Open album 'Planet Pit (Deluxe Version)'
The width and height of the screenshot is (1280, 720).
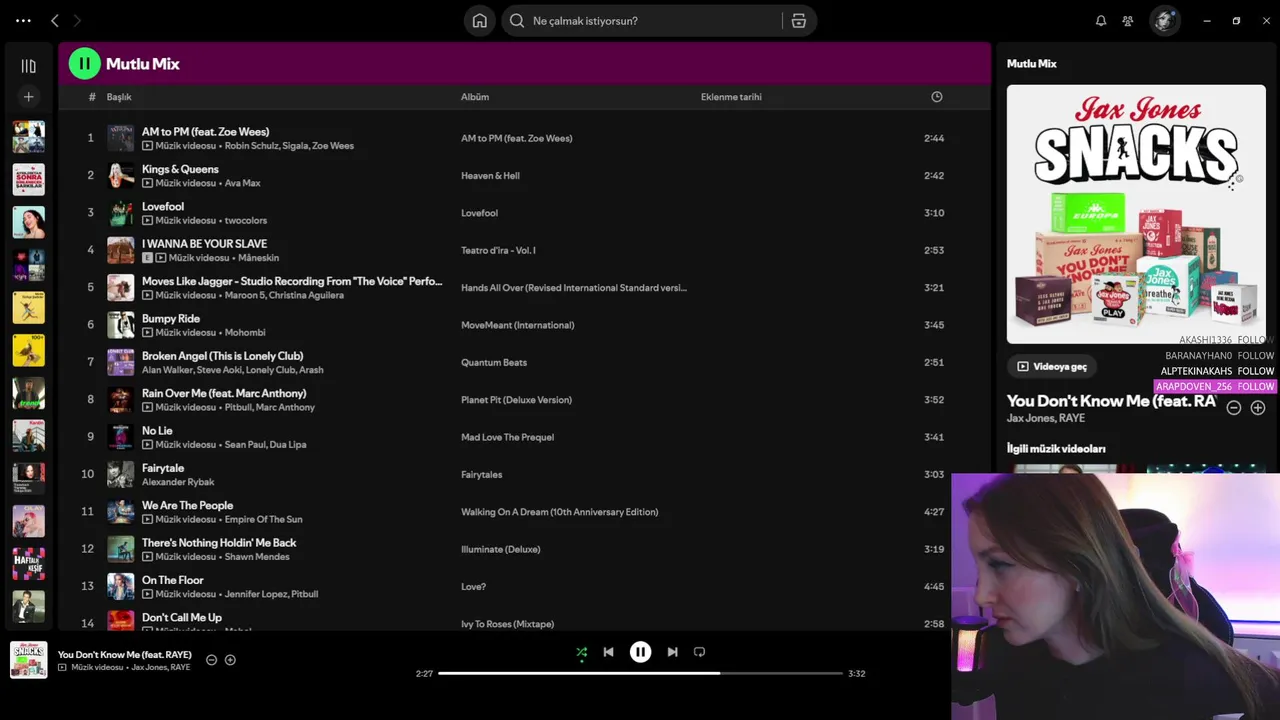coord(516,400)
